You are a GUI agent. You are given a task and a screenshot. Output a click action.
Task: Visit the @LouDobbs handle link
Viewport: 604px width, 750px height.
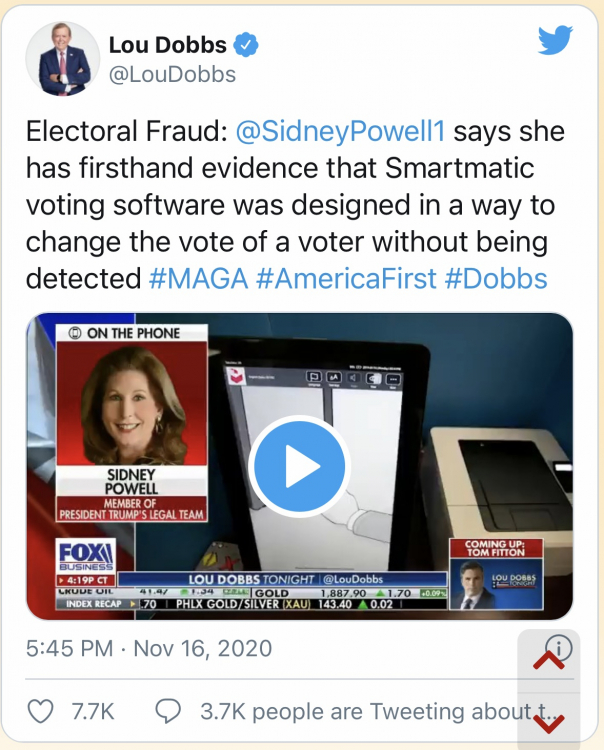pyautogui.click(x=172, y=74)
